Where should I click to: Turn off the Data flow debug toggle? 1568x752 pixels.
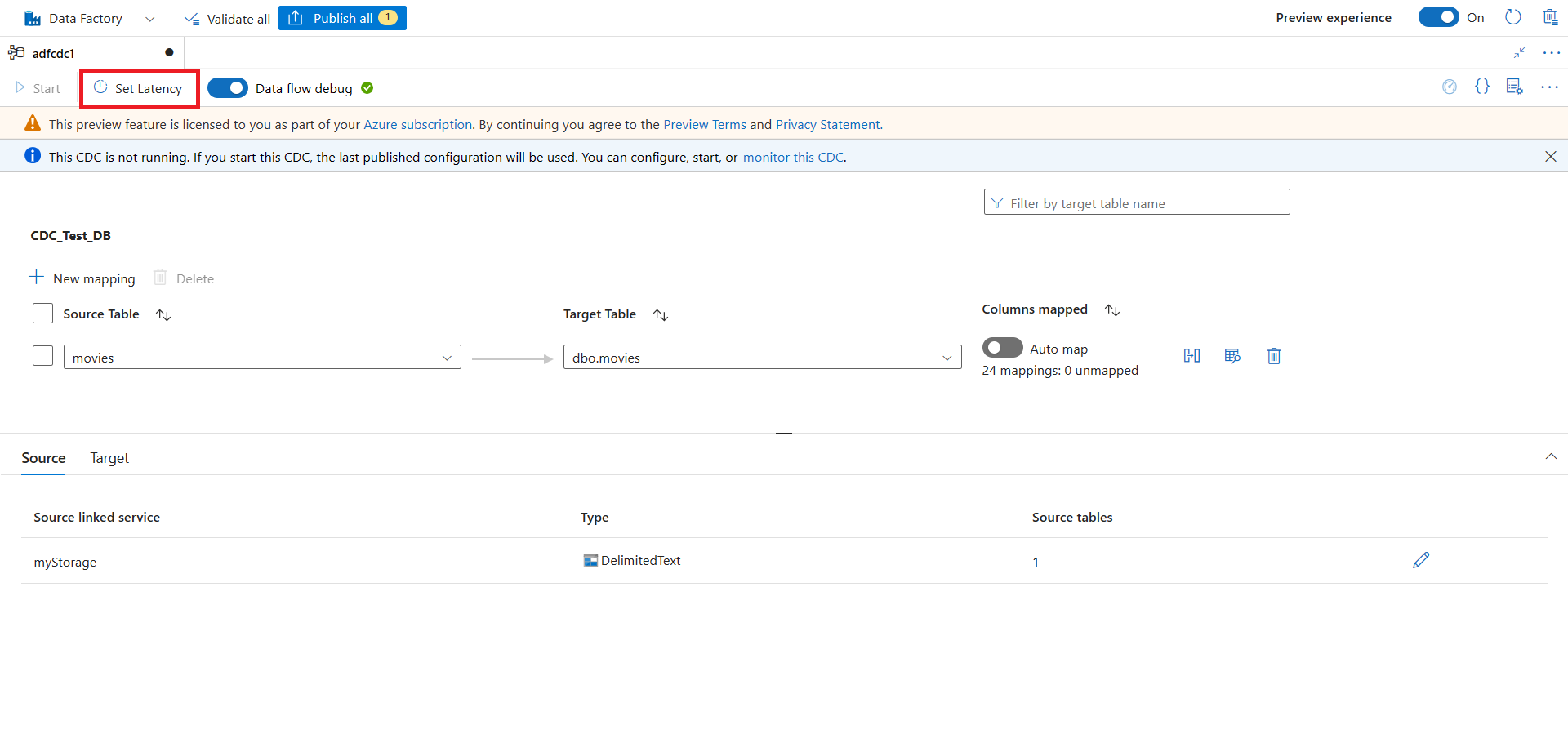[228, 88]
